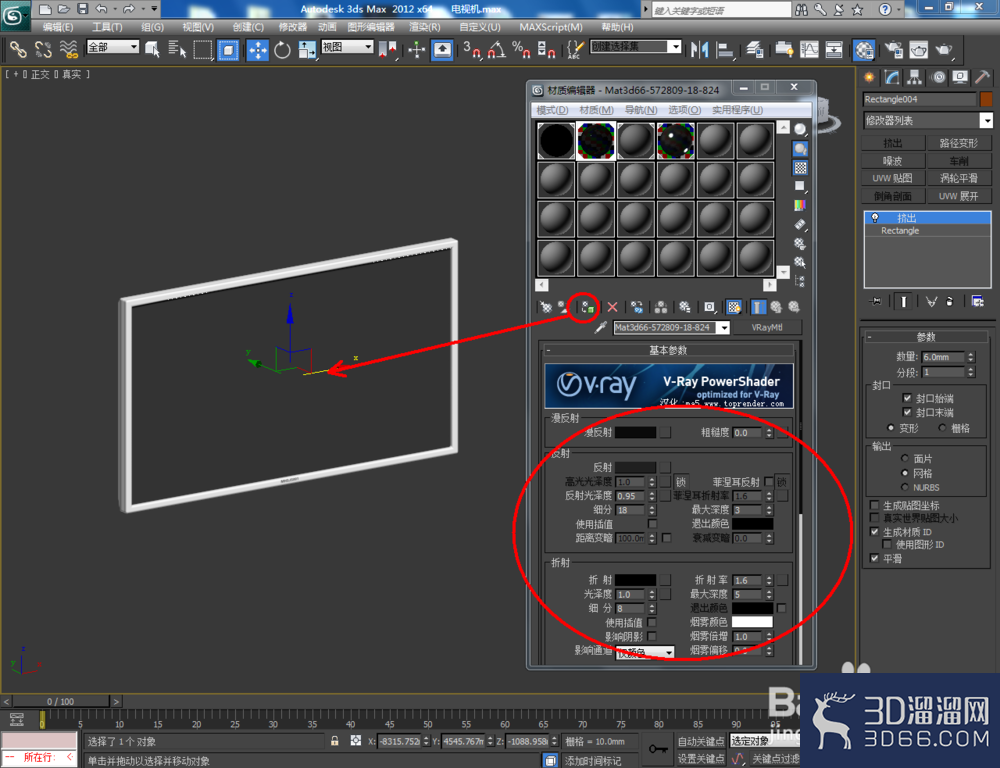The width and height of the screenshot is (1000, 768).
Task: Click the Align tool
Action: [x=725, y=50]
